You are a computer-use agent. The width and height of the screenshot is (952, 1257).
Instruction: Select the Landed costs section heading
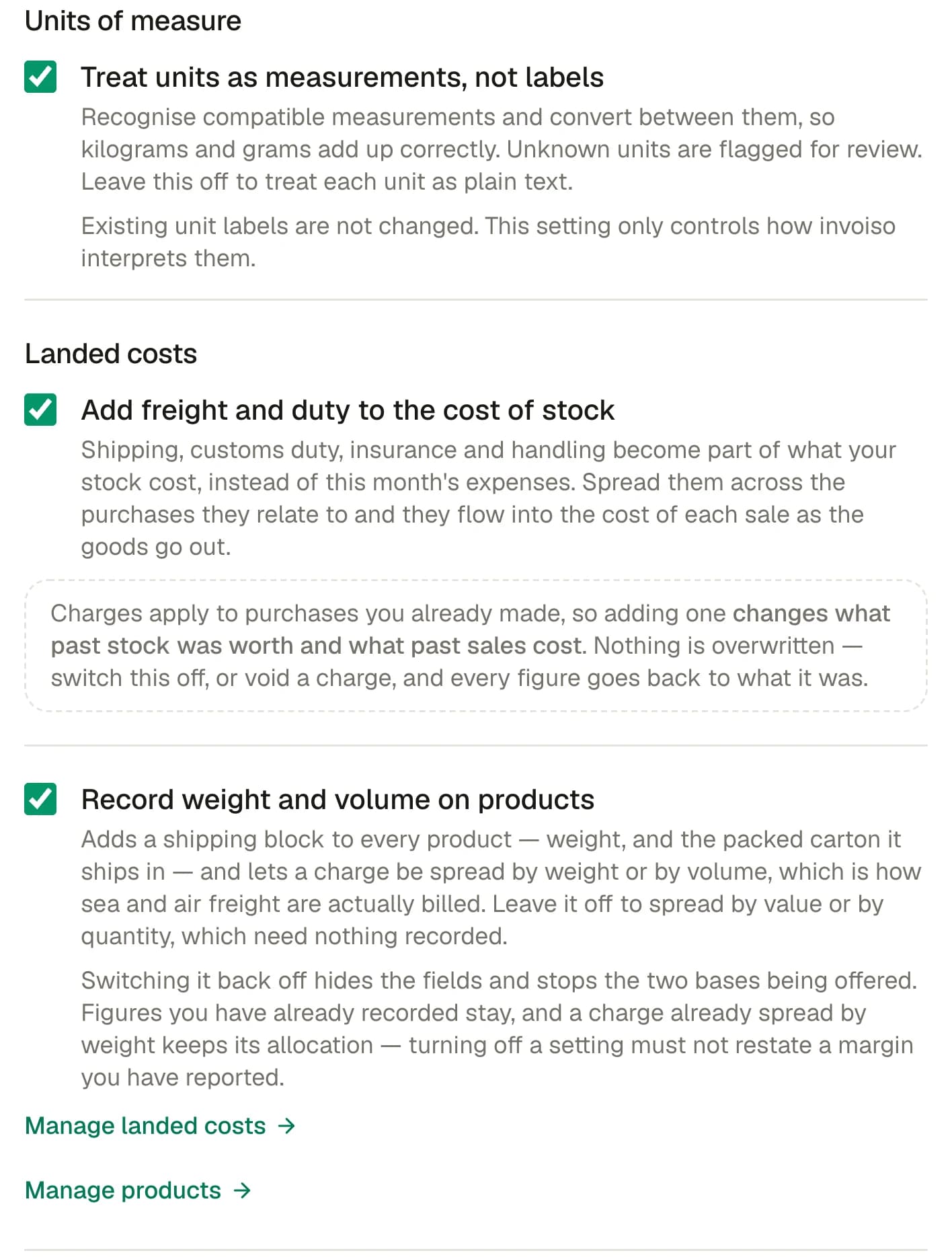[111, 354]
